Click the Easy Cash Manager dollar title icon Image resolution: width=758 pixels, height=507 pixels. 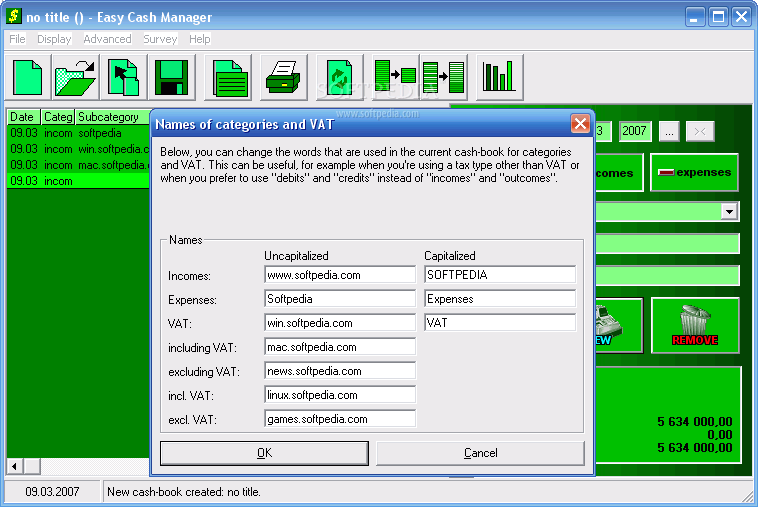tap(14, 16)
